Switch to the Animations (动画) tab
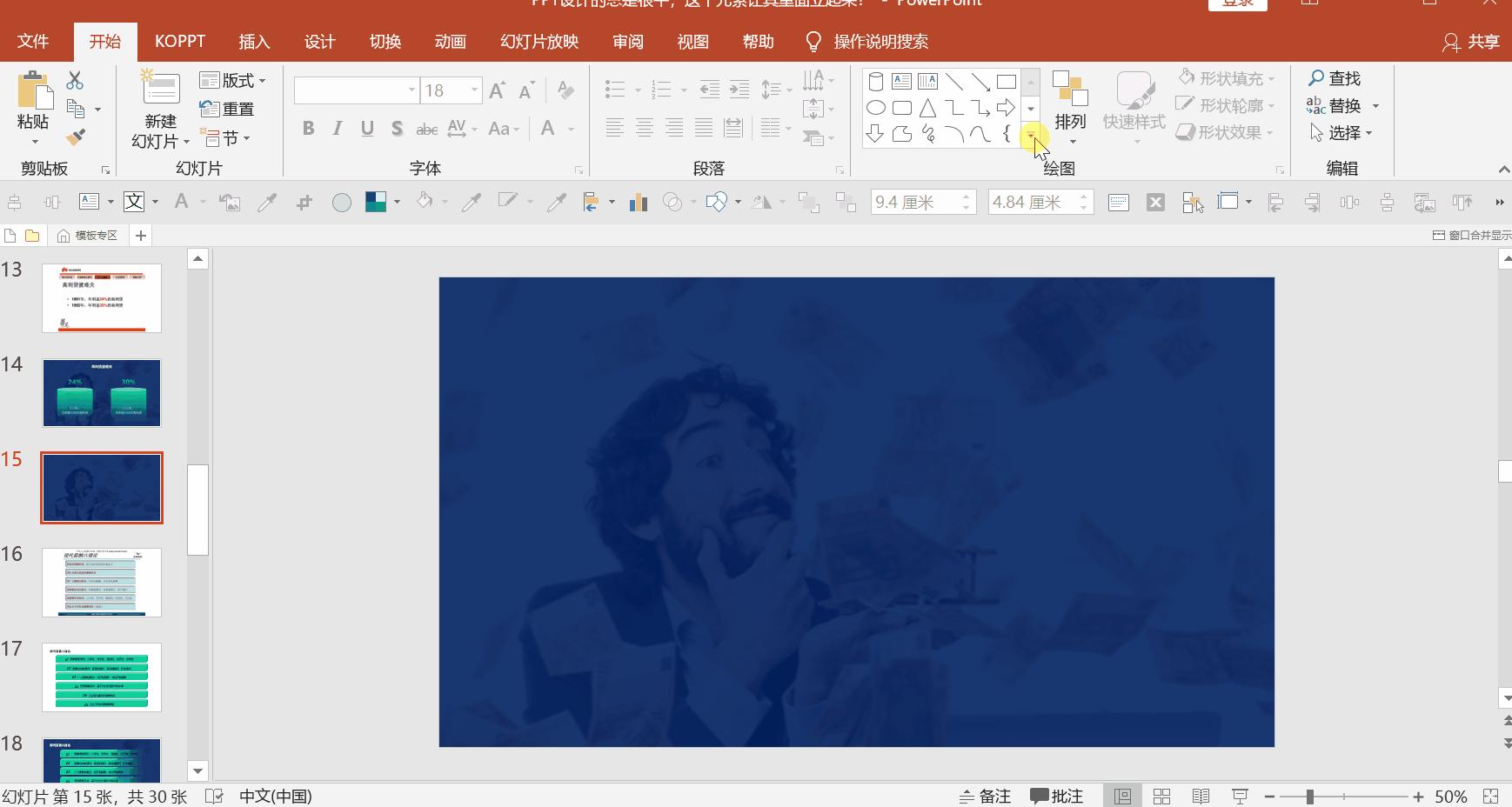This screenshot has width=1512, height=807. tap(450, 42)
